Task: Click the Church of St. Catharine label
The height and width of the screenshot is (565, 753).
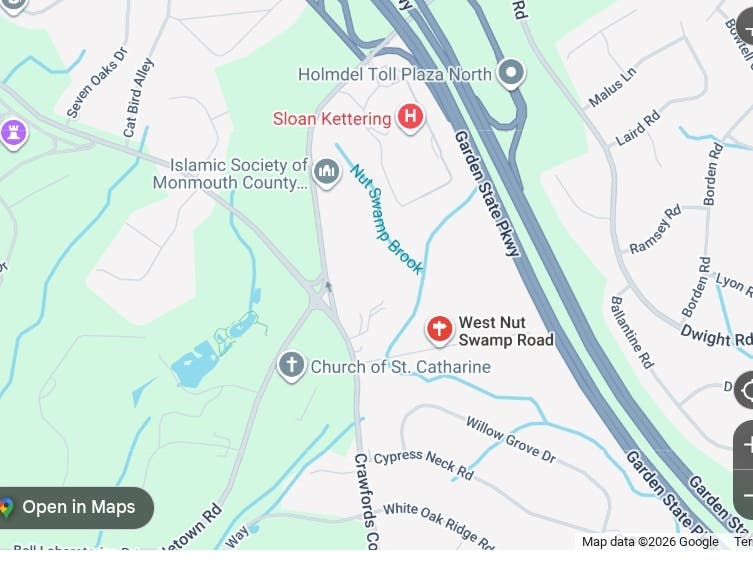Action: click(401, 367)
